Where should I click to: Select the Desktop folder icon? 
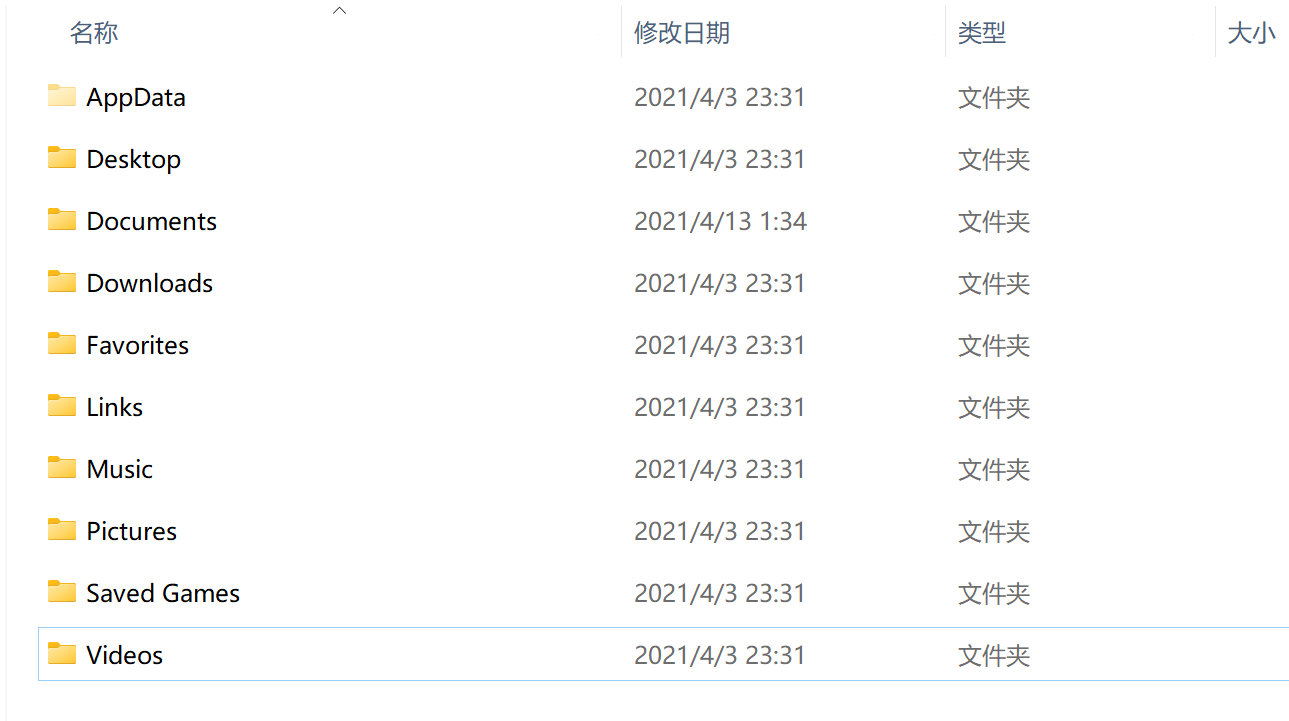(62, 158)
